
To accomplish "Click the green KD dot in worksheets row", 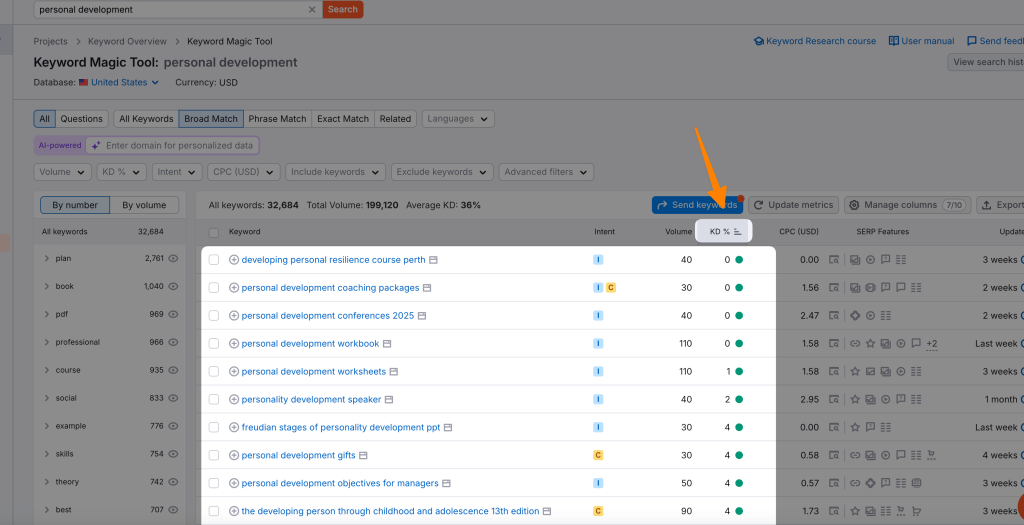I will point(739,372).
